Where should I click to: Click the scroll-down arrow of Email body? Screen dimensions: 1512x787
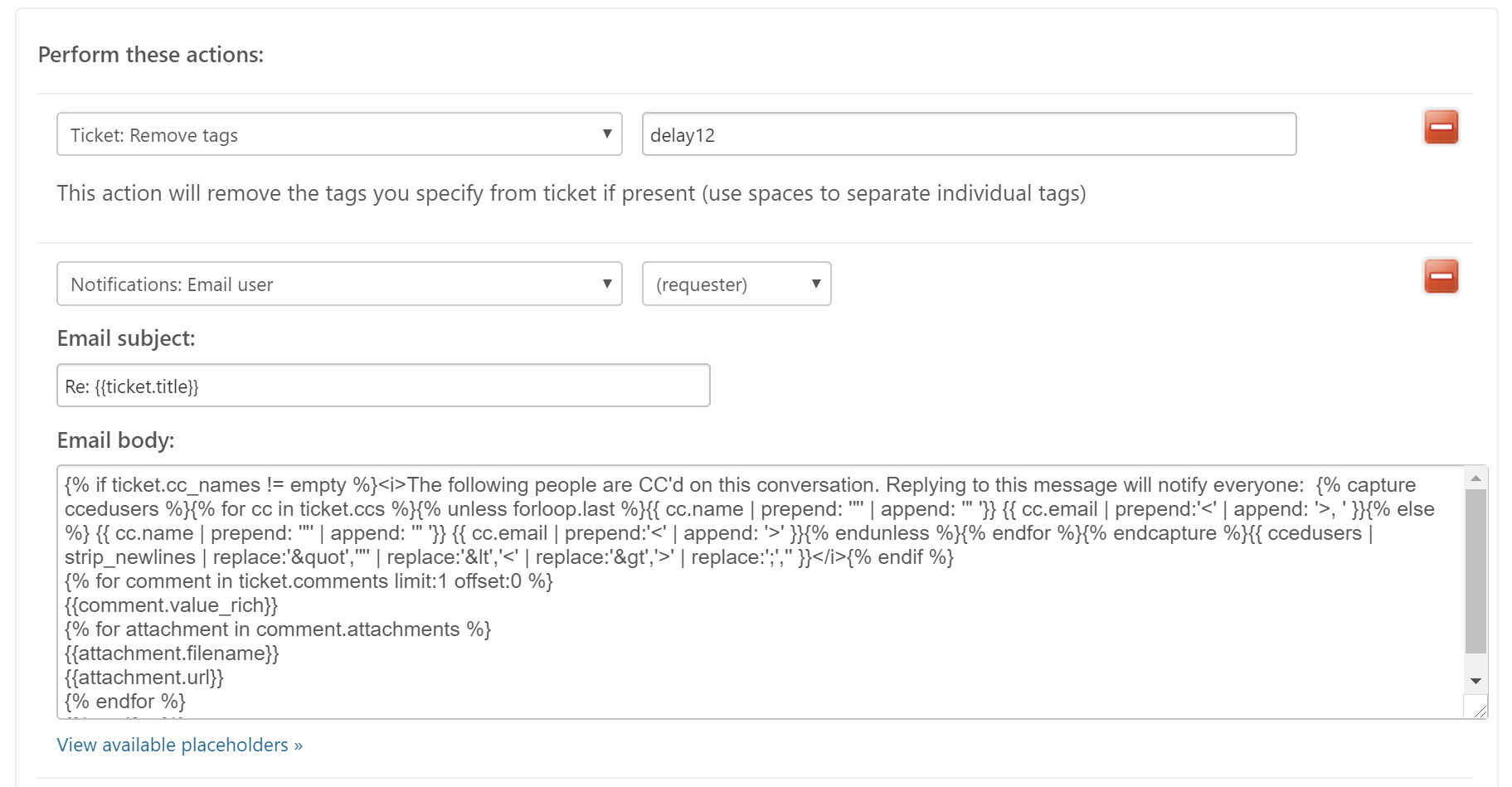click(1476, 681)
